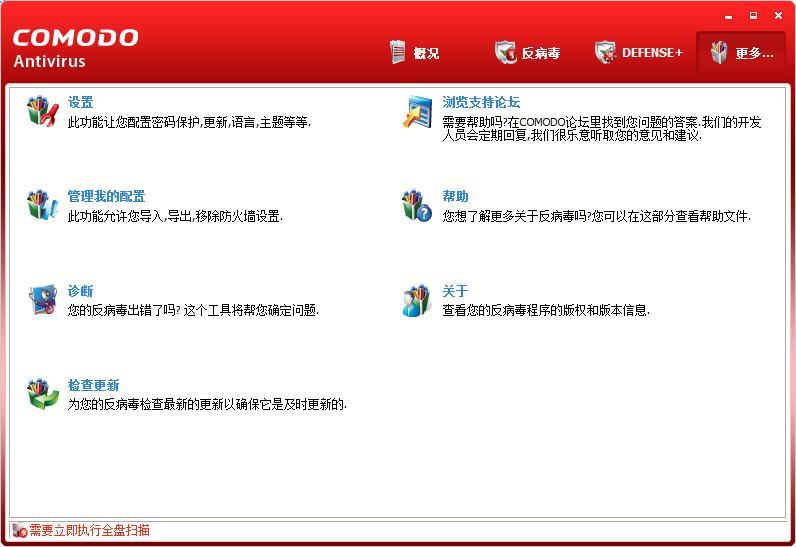Open the 帮助 link

click(455, 196)
